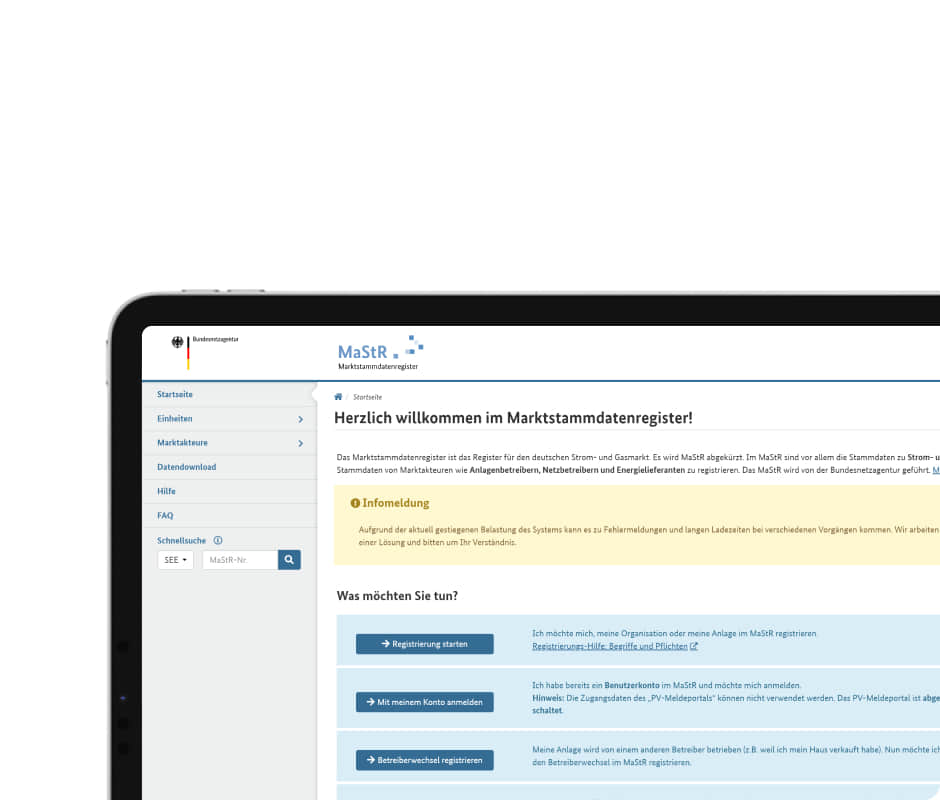Click the info icon beside Schnellsuche

[218, 541]
